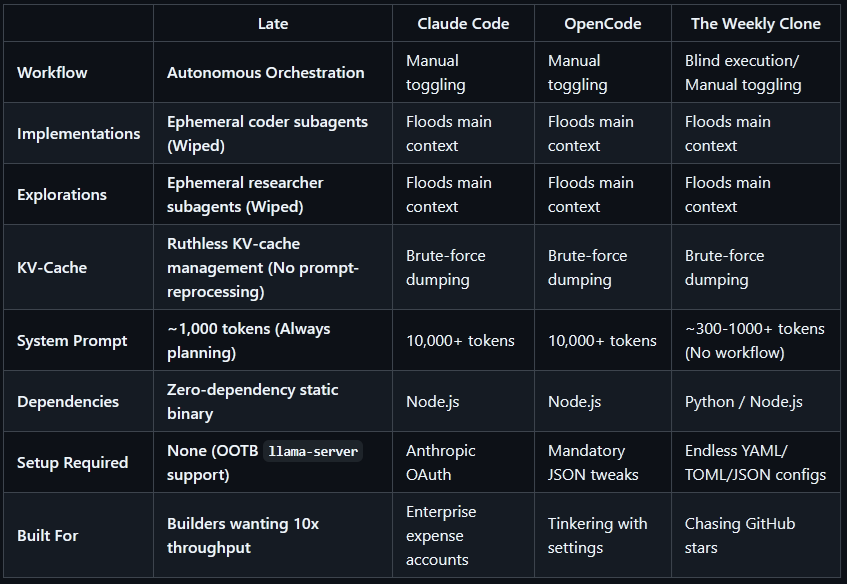The height and width of the screenshot is (584, 847).
Task: Click the Built For row label
Action: 48,535
